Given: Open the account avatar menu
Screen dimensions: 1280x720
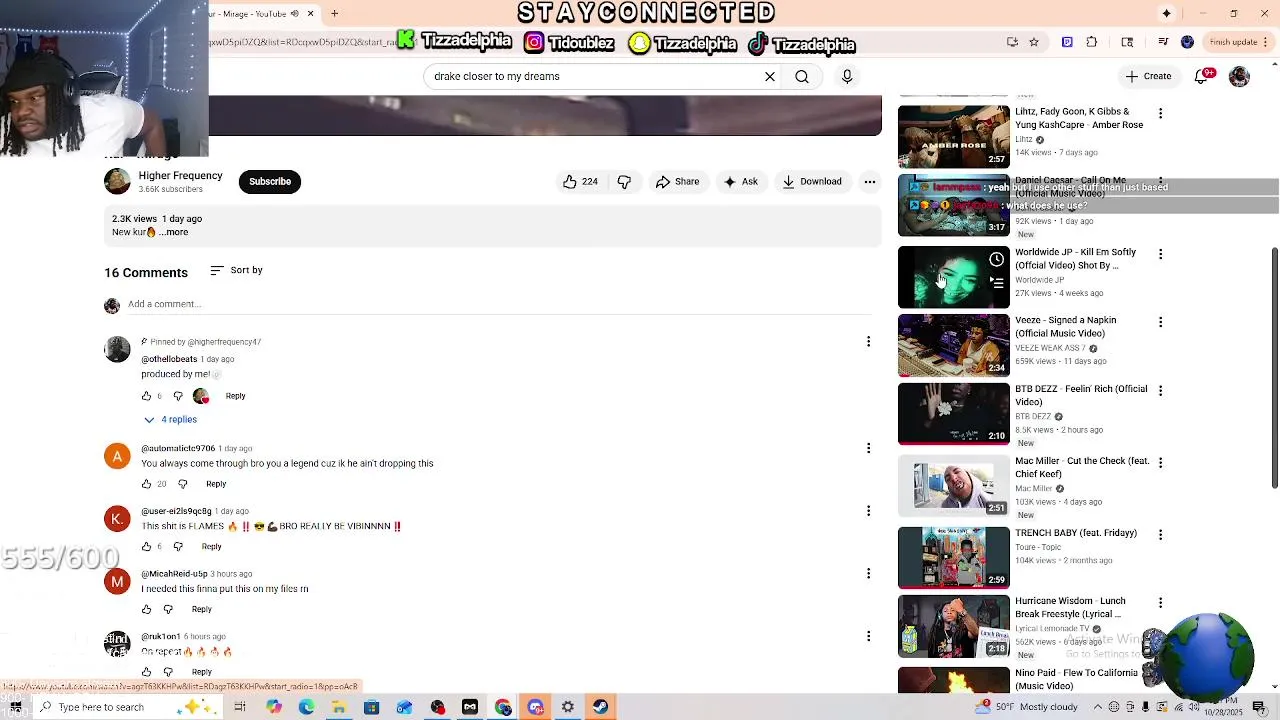Looking at the screenshot, I should (1239, 76).
